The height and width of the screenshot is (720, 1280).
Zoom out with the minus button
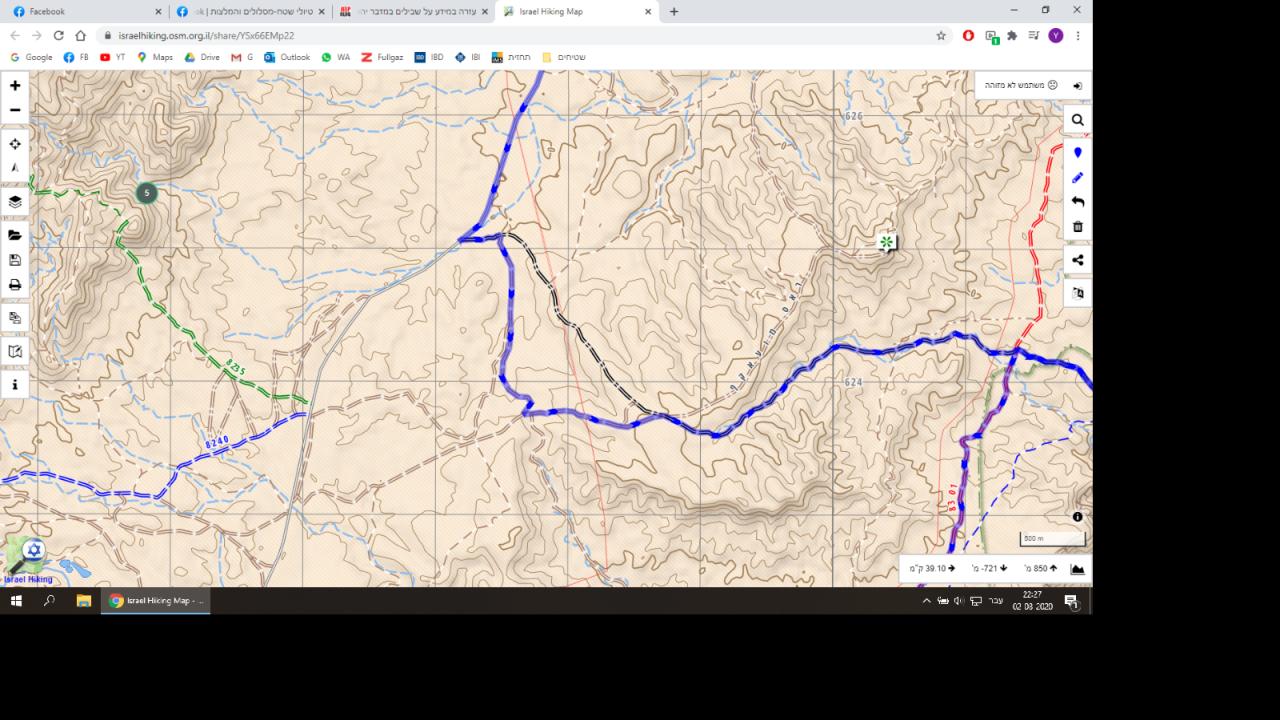15,110
